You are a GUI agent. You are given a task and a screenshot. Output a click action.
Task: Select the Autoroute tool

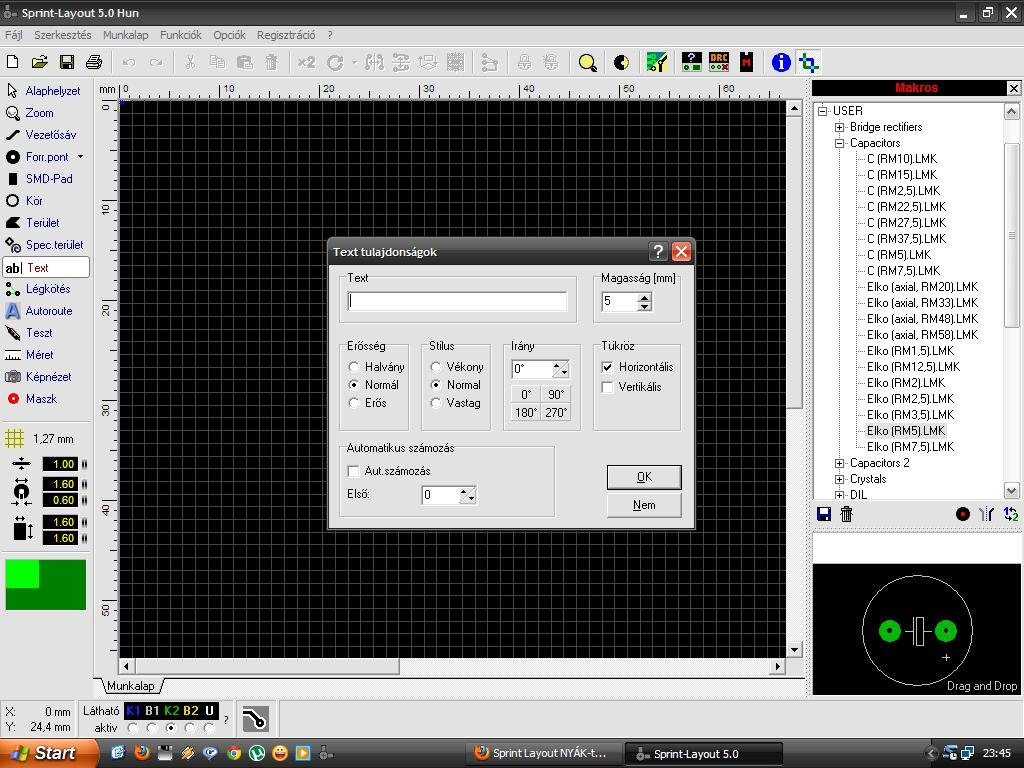pyautogui.click(x=39, y=311)
